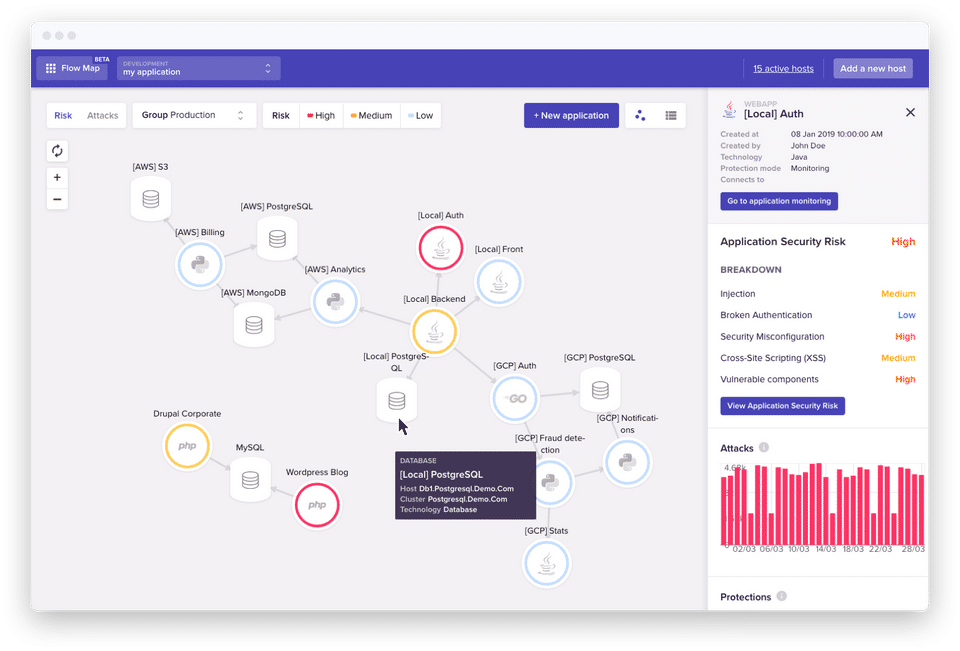Switch to the Risk tab

point(63,115)
